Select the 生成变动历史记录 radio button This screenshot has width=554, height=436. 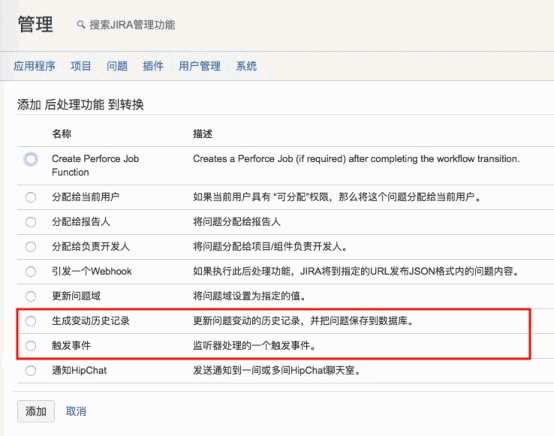(31, 321)
